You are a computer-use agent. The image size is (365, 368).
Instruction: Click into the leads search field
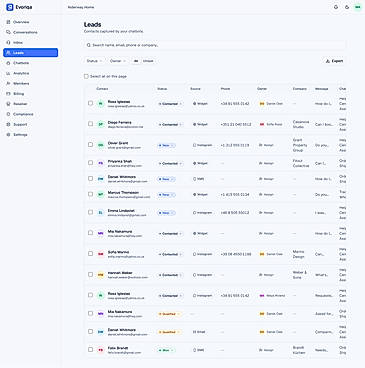215,45
